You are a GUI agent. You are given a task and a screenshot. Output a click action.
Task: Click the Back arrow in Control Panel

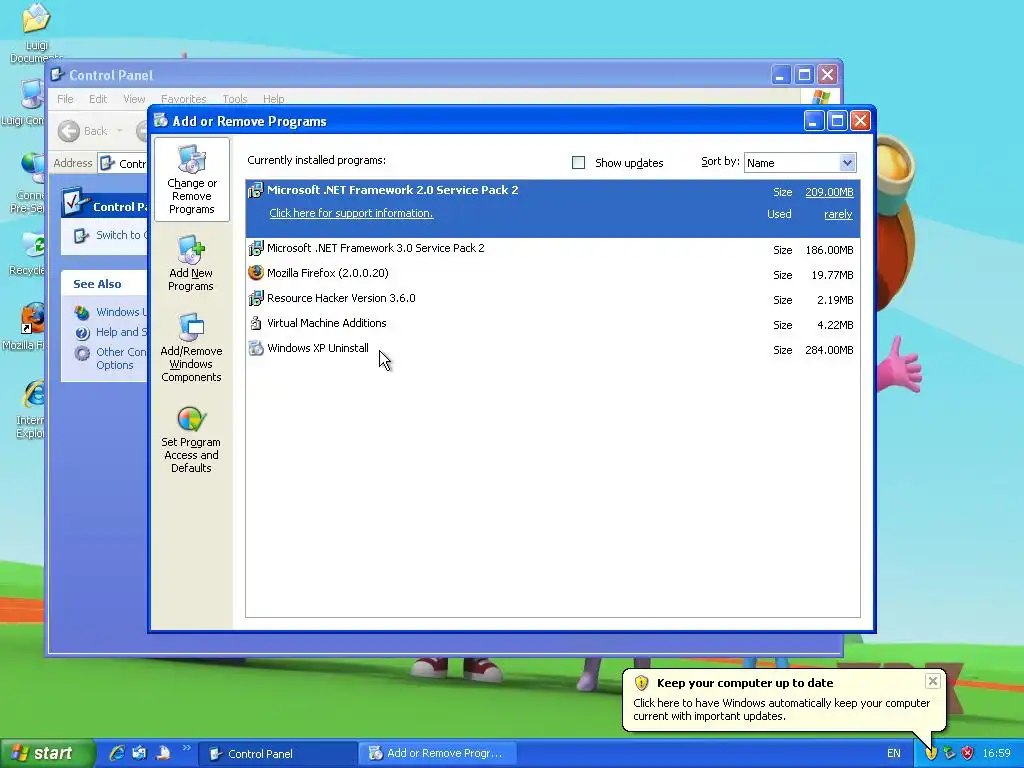click(69, 131)
